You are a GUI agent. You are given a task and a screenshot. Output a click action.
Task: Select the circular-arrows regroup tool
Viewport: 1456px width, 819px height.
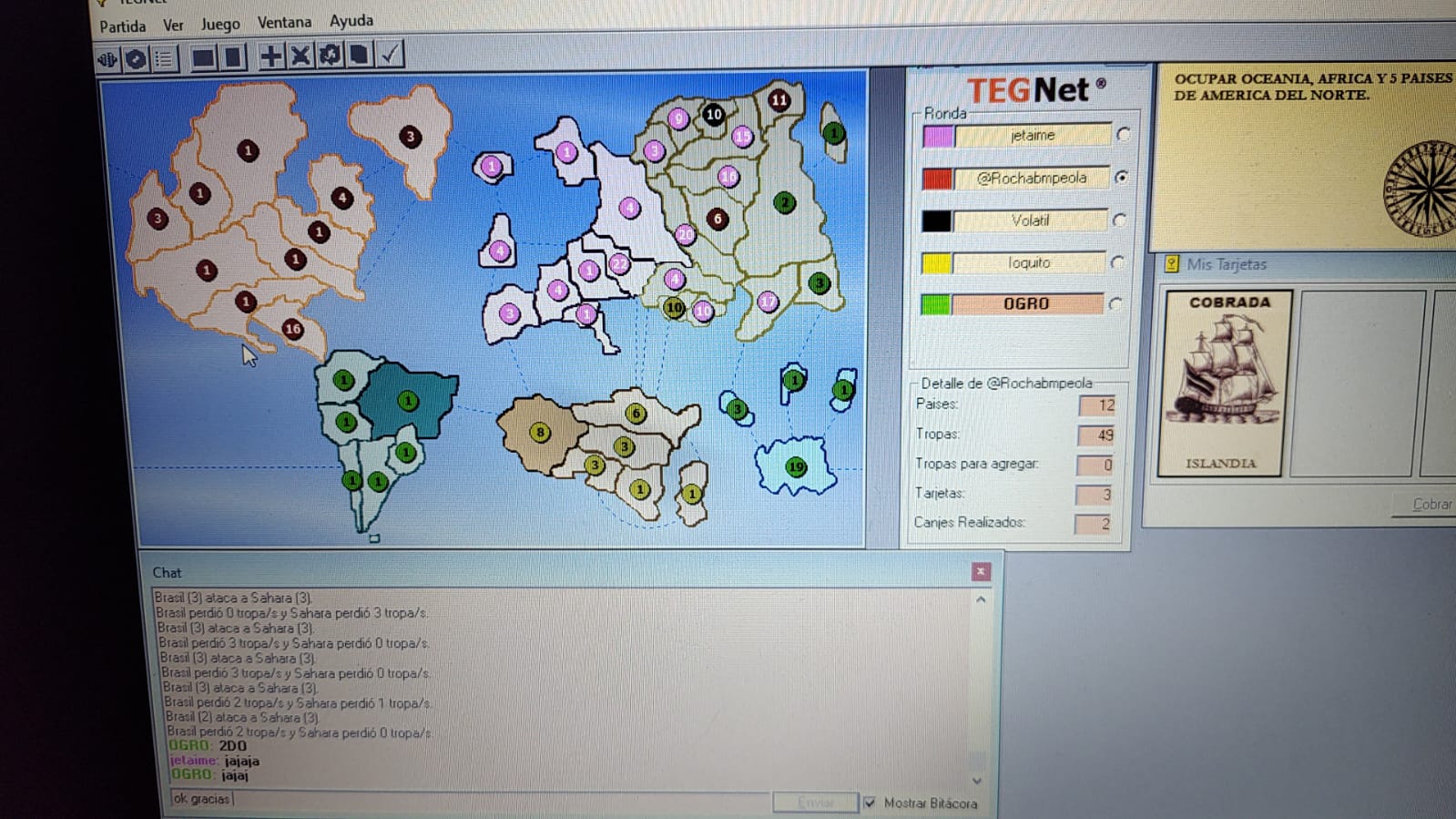330,55
